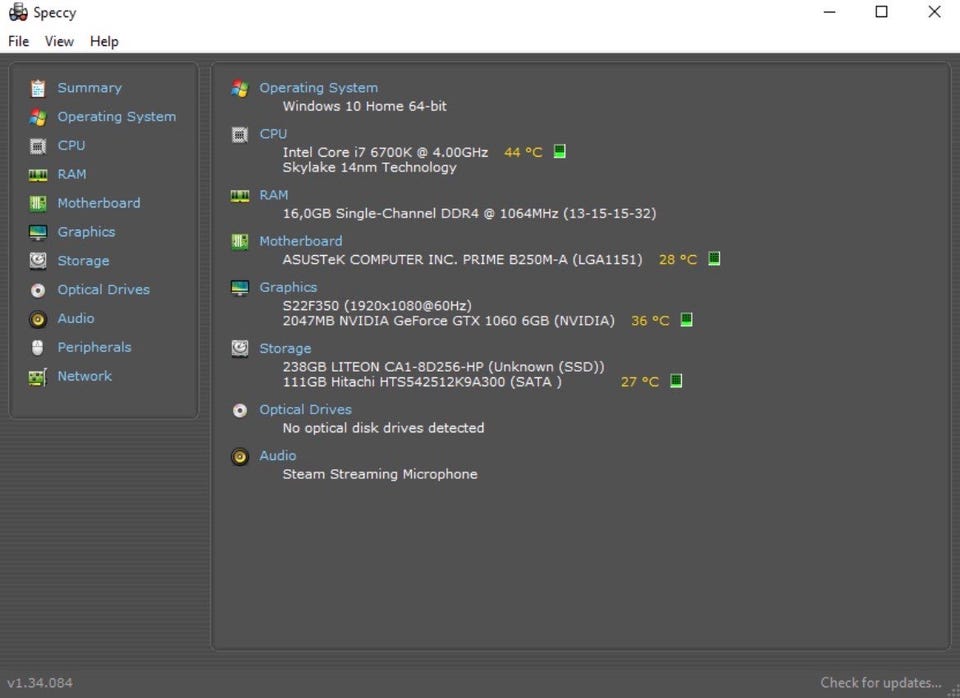This screenshot has width=960, height=698.
Task: Click the Graphics monitor icon in sidebar
Action: pyautogui.click(x=38, y=232)
